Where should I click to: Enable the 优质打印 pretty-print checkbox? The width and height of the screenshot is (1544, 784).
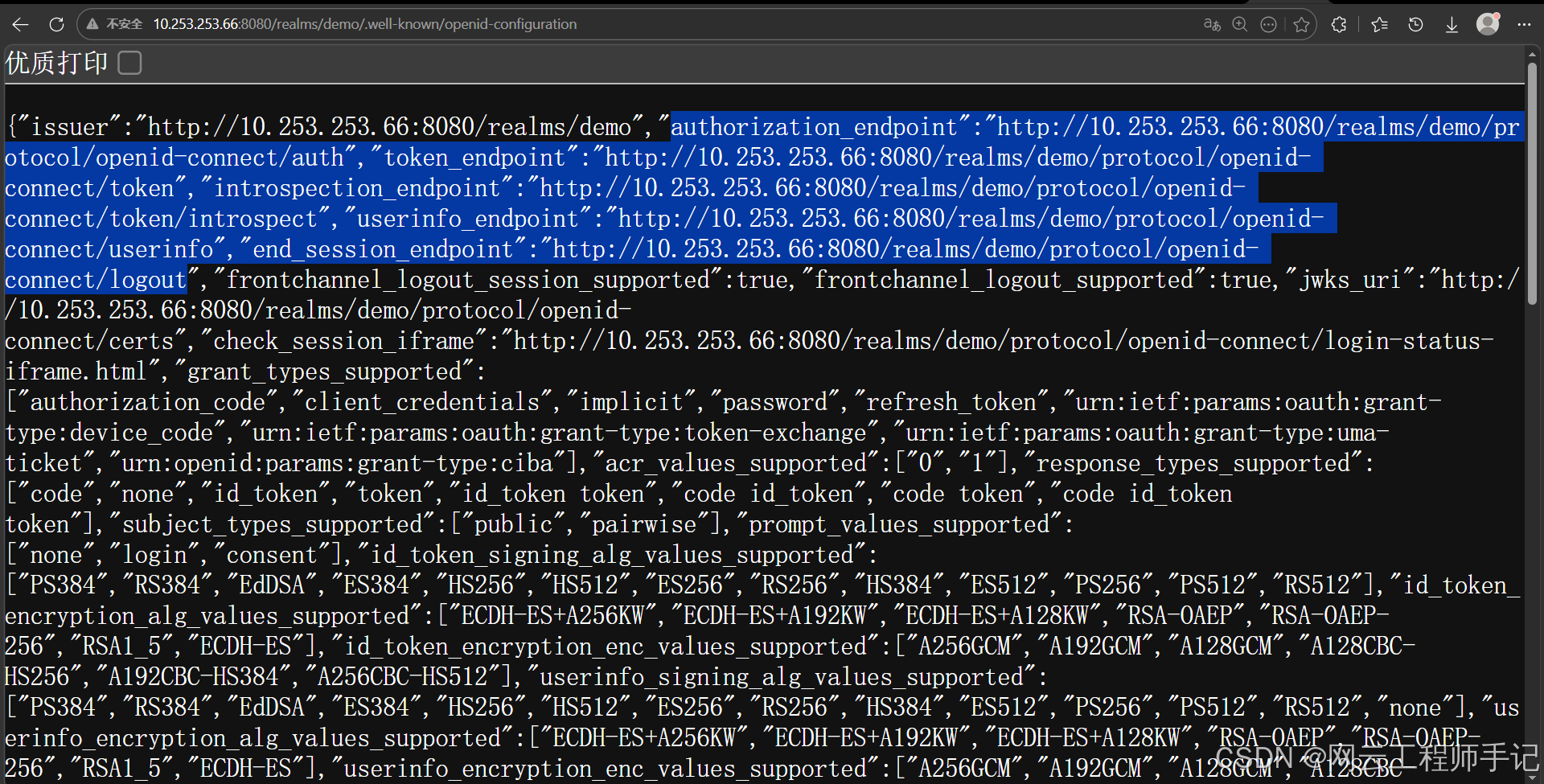click(x=129, y=63)
